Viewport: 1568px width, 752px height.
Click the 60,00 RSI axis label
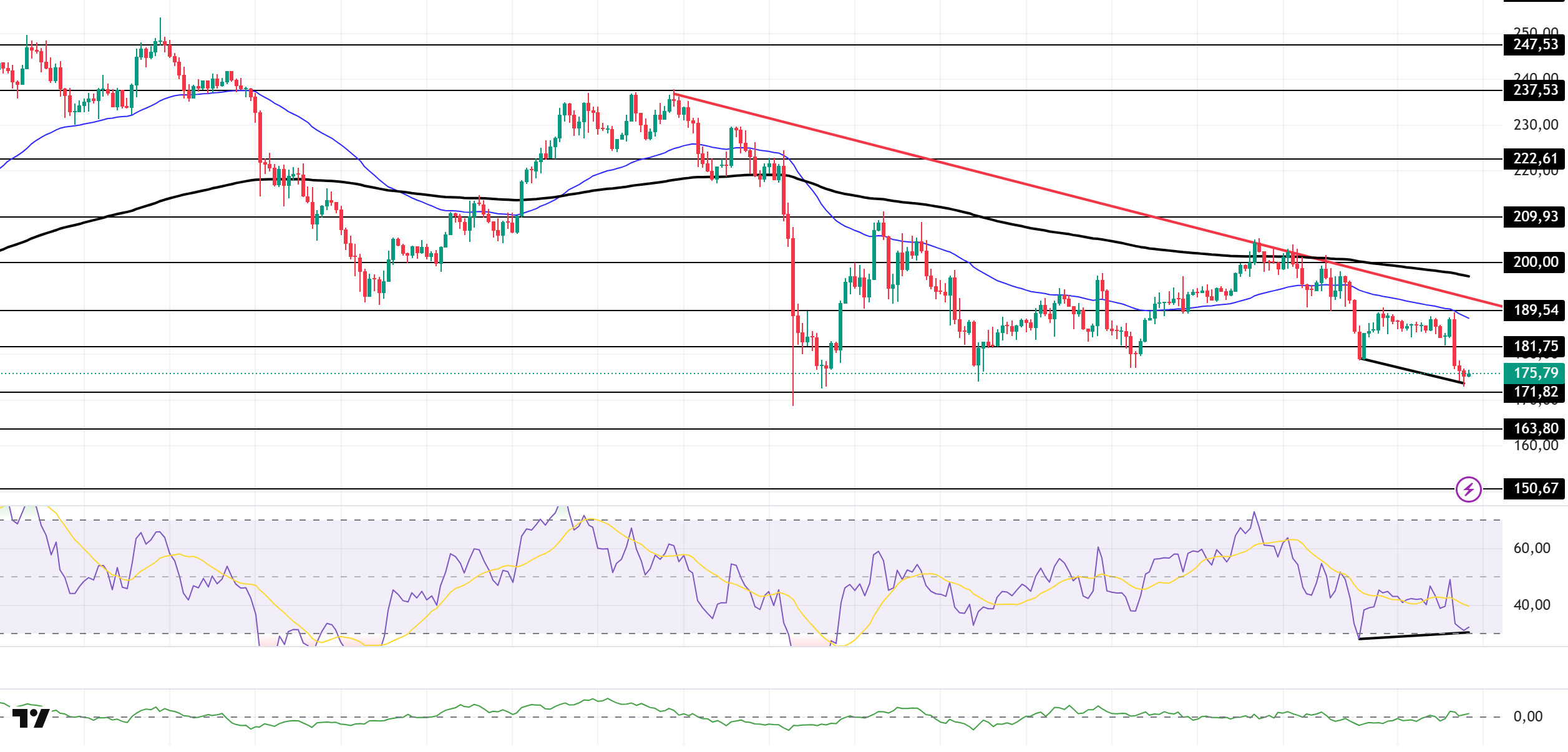coord(1531,548)
